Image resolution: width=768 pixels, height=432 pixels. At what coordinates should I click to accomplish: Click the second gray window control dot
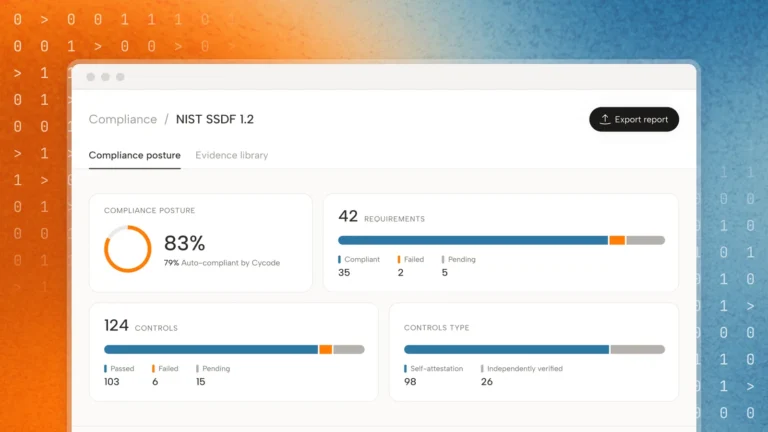[105, 77]
